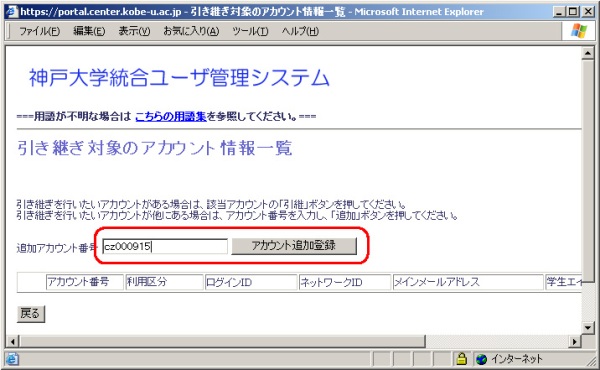Image resolution: width=600 pixels, height=370 pixels.
Task: Open the 編集(E) menu
Action: point(89,31)
